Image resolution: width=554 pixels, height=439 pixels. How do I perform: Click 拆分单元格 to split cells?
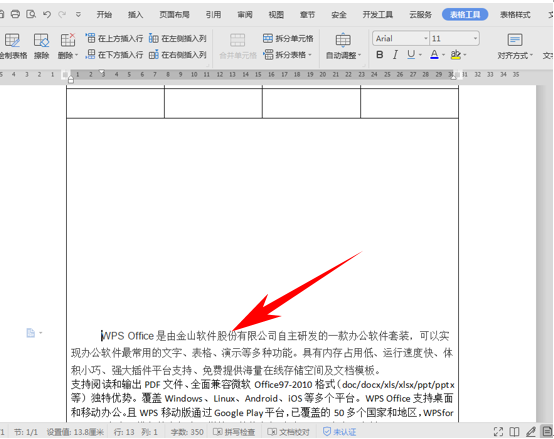pyautogui.click(x=288, y=38)
